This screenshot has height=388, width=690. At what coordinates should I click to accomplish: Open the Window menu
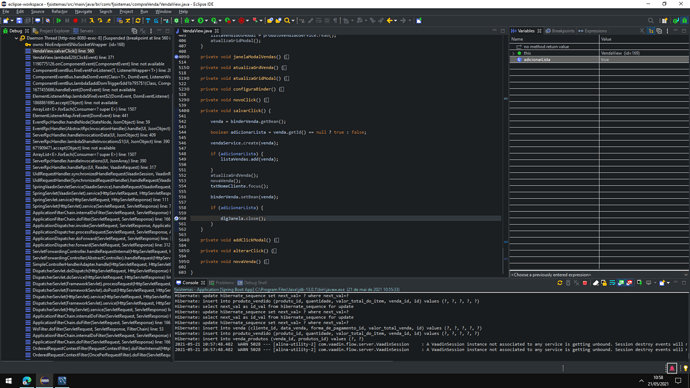click(163, 11)
